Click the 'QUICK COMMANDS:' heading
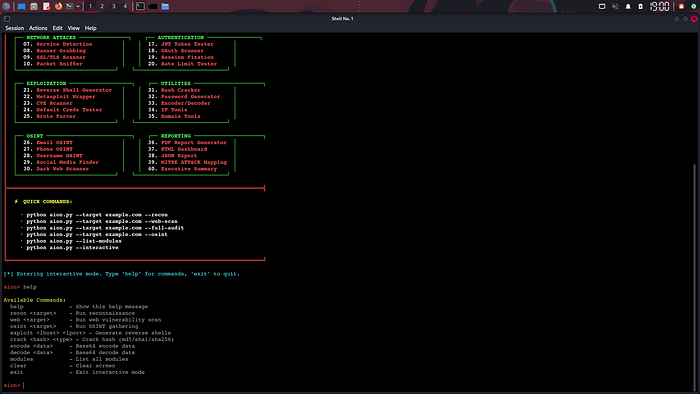Screen dimensions: 700x394 (47, 202)
